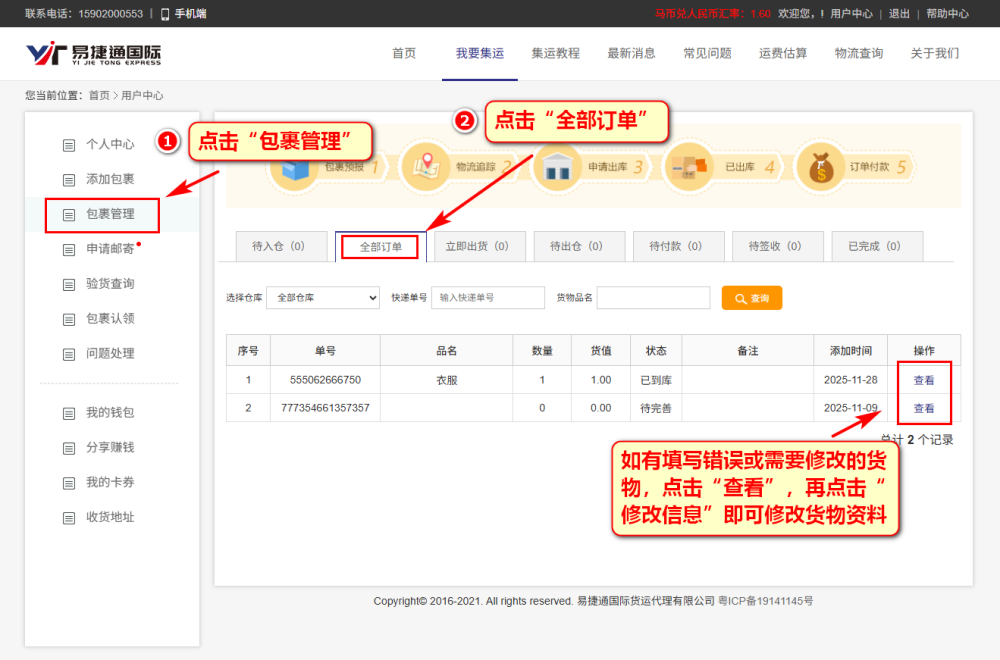Click the orange 查询 search button
1000x660 pixels.
point(752,298)
